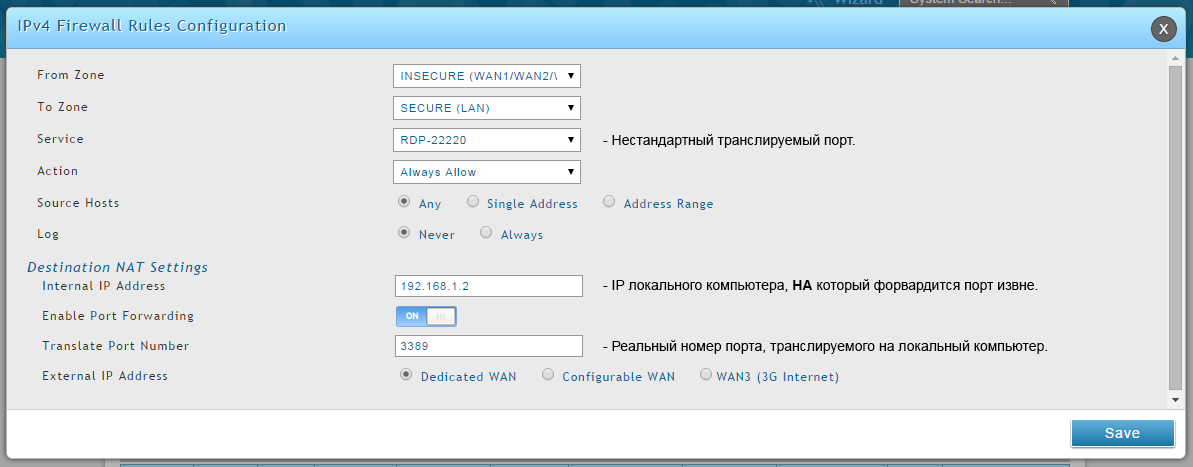Set Log to Never
Viewport: 1193px width, 467px height.
405,233
